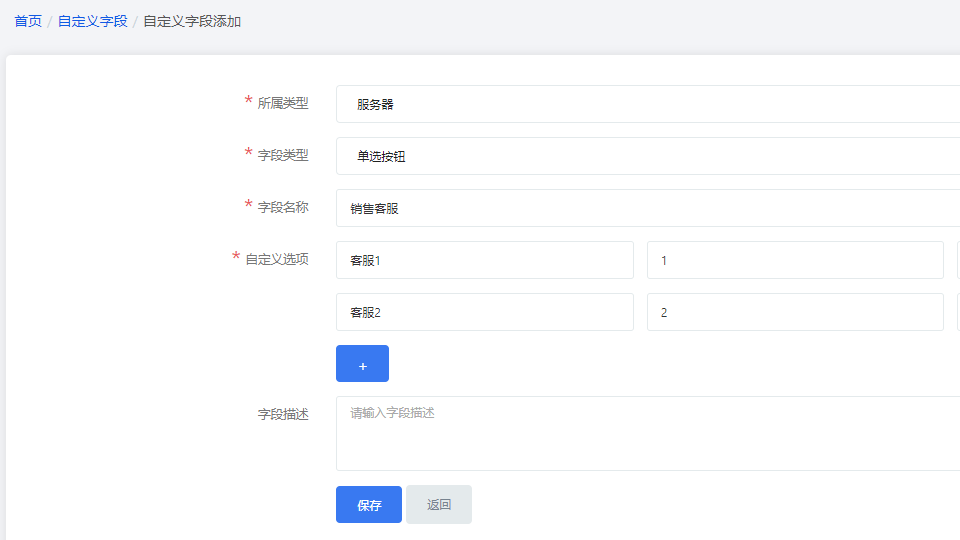This screenshot has height=540, width=960.
Task: Click the 所属类型 form label
Action: click(283, 103)
